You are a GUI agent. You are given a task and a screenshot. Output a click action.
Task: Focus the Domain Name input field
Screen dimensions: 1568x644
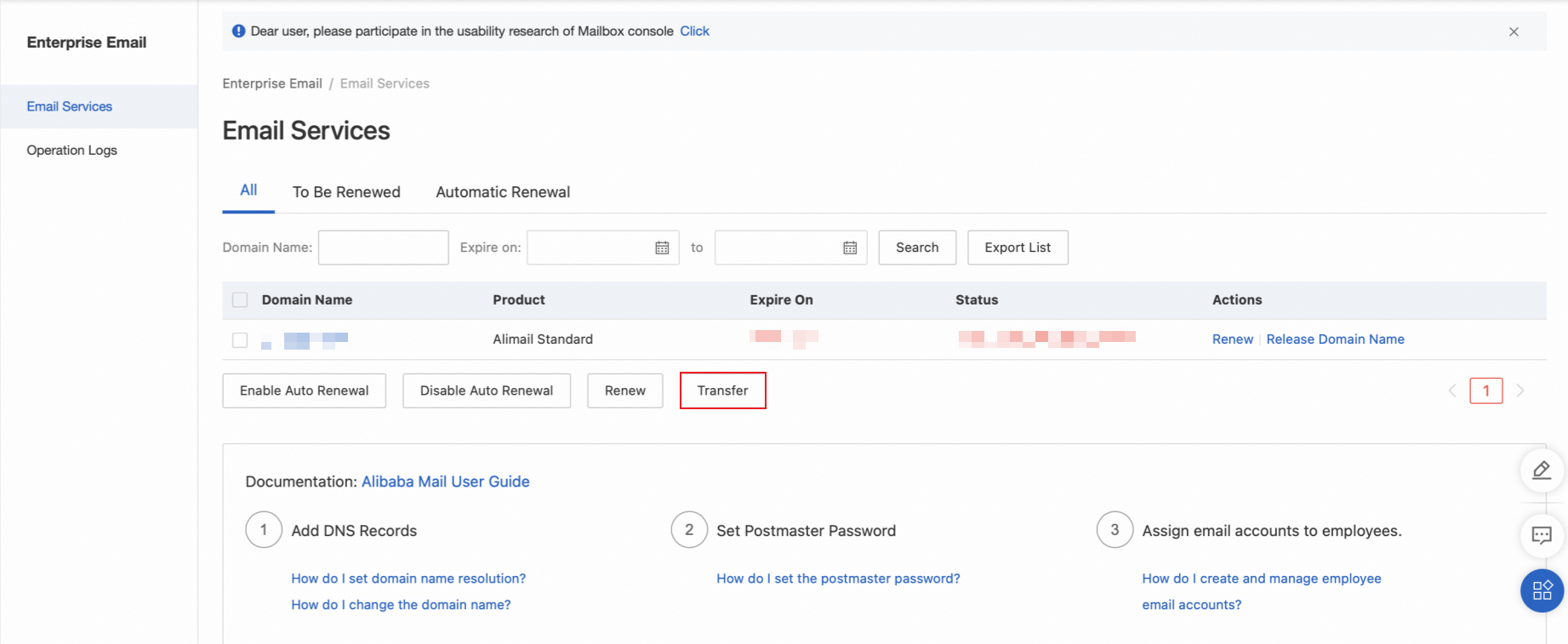click(x=383, y=248)
